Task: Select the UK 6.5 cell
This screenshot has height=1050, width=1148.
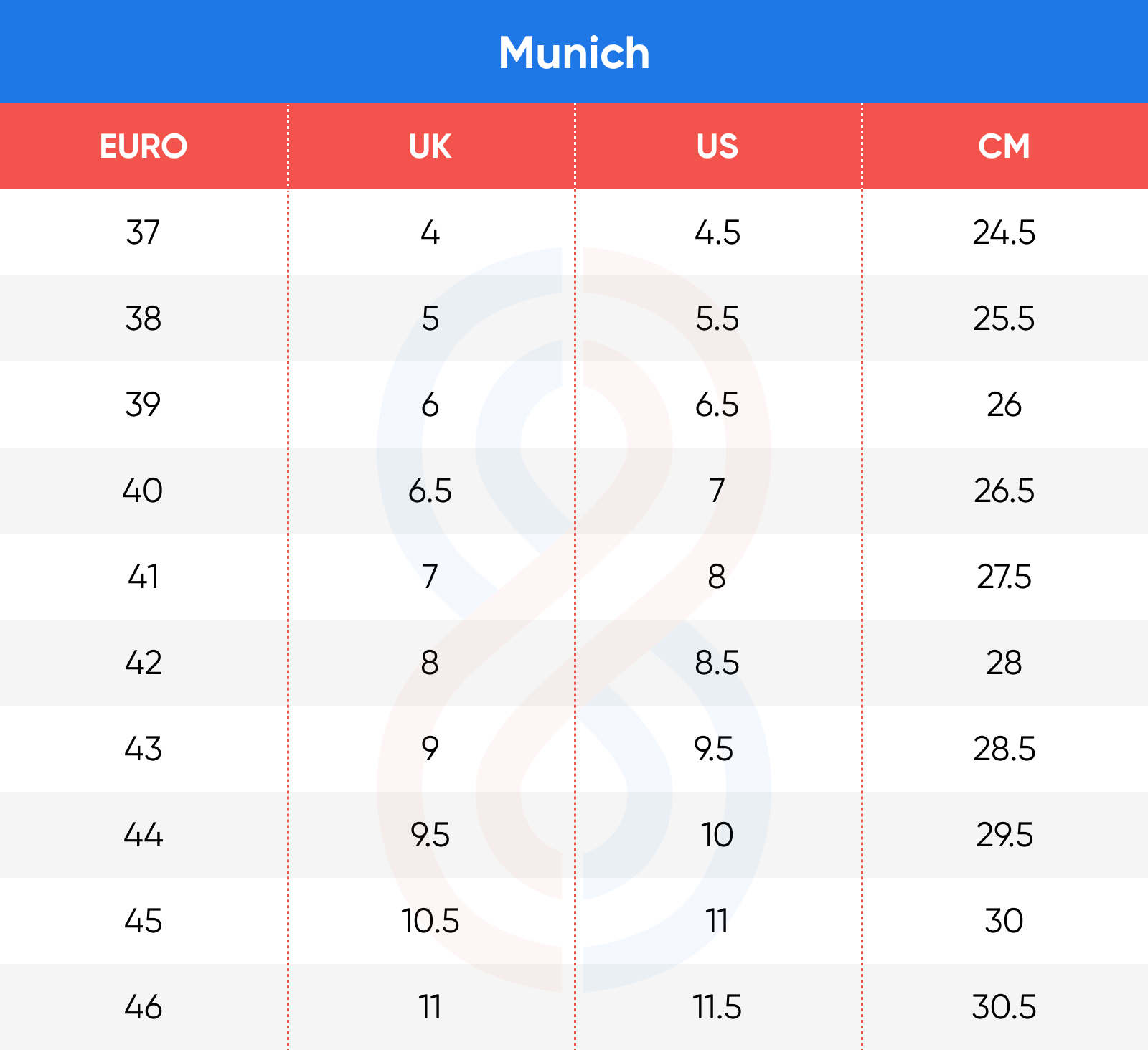Action: [430, 491]
